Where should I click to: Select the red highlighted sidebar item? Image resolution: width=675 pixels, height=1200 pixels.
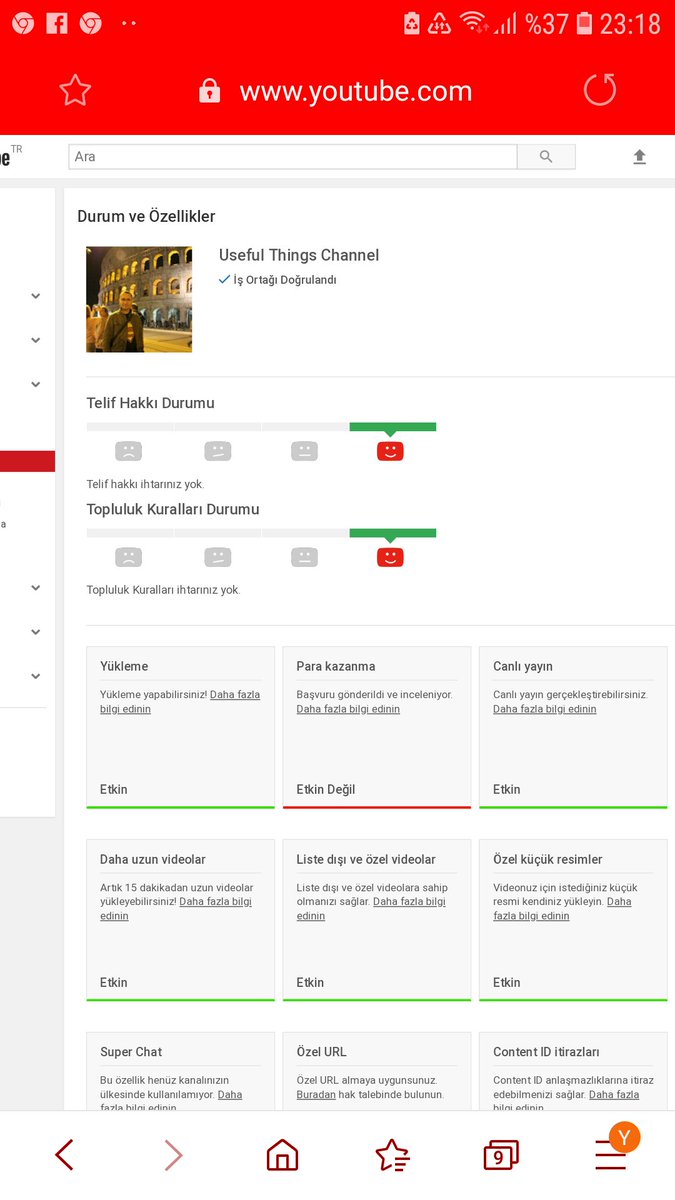[27, 461]
